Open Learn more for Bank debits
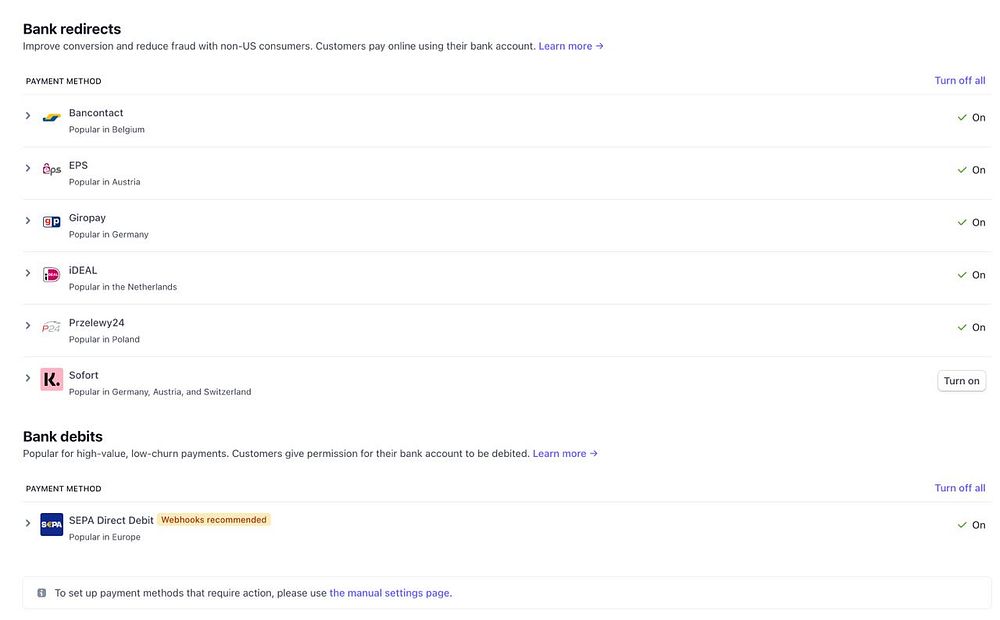The height and width of the screenshot is (620, 1000). coord(565,454)
